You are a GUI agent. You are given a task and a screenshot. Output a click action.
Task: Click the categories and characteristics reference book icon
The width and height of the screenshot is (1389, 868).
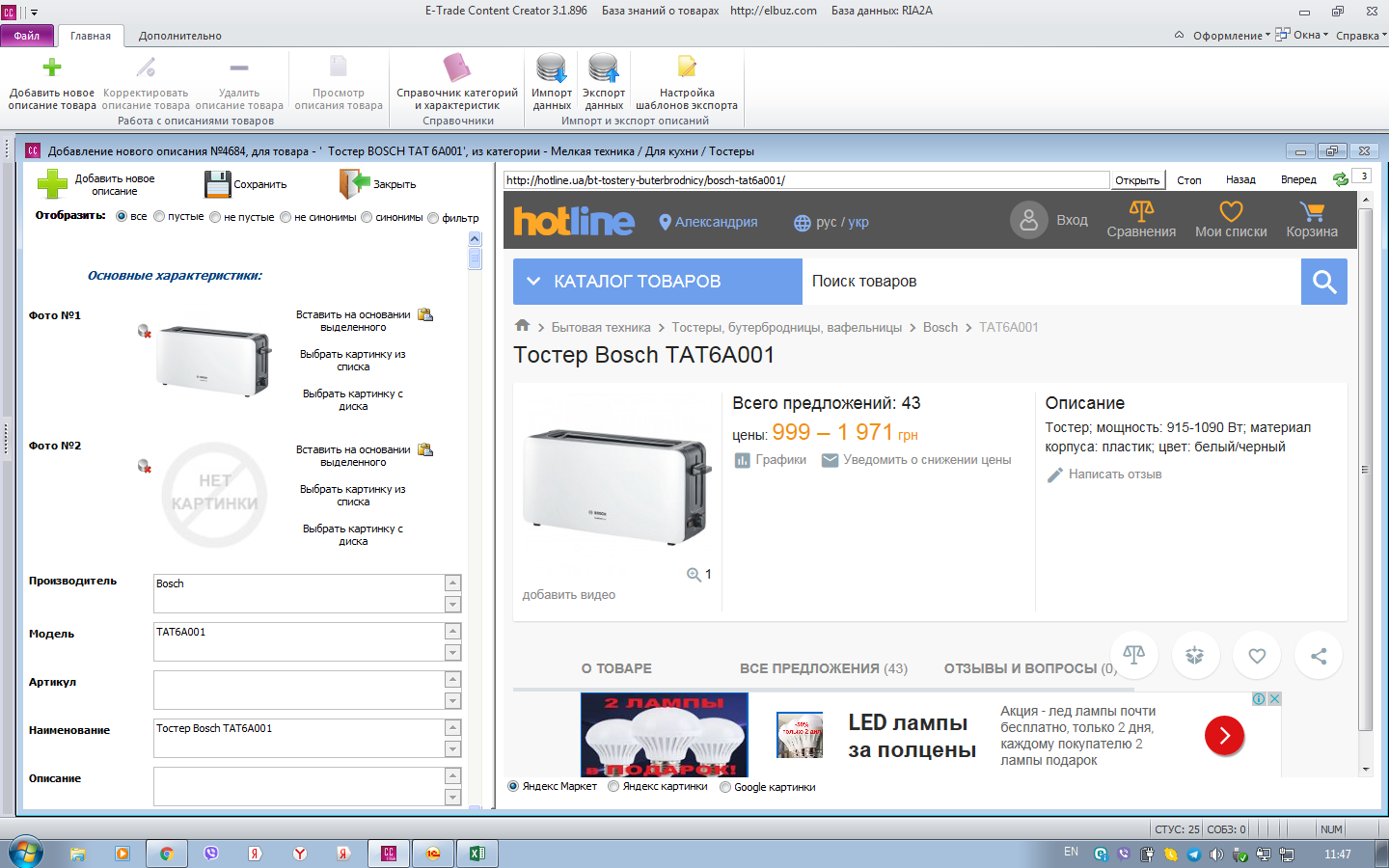pyautogui.click(x=456, y=68)
